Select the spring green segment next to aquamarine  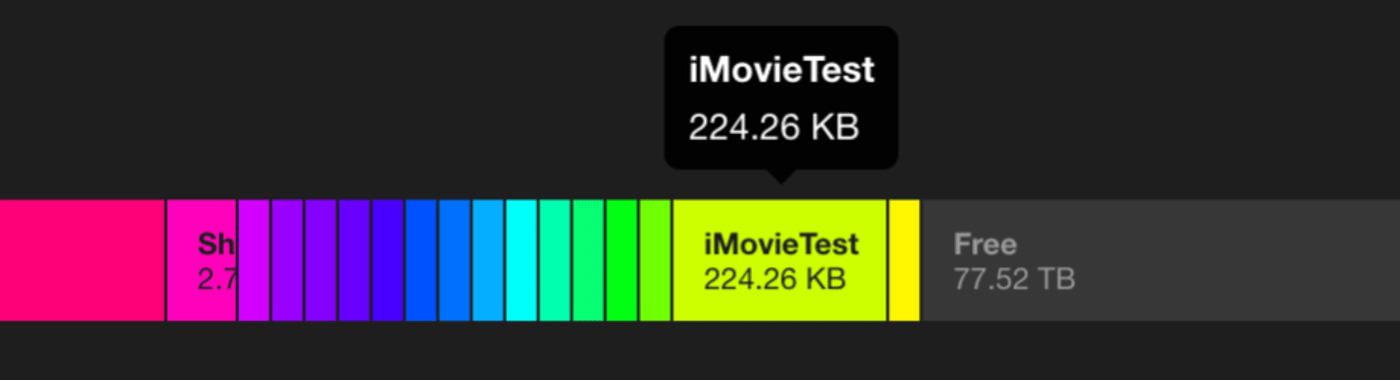[588, 260]
